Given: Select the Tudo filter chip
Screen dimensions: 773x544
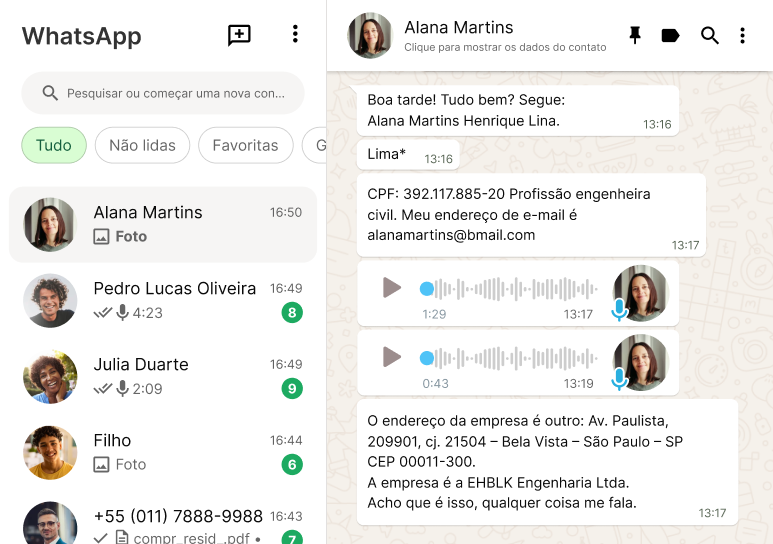Looking at the screenshot, I should 54,145.
